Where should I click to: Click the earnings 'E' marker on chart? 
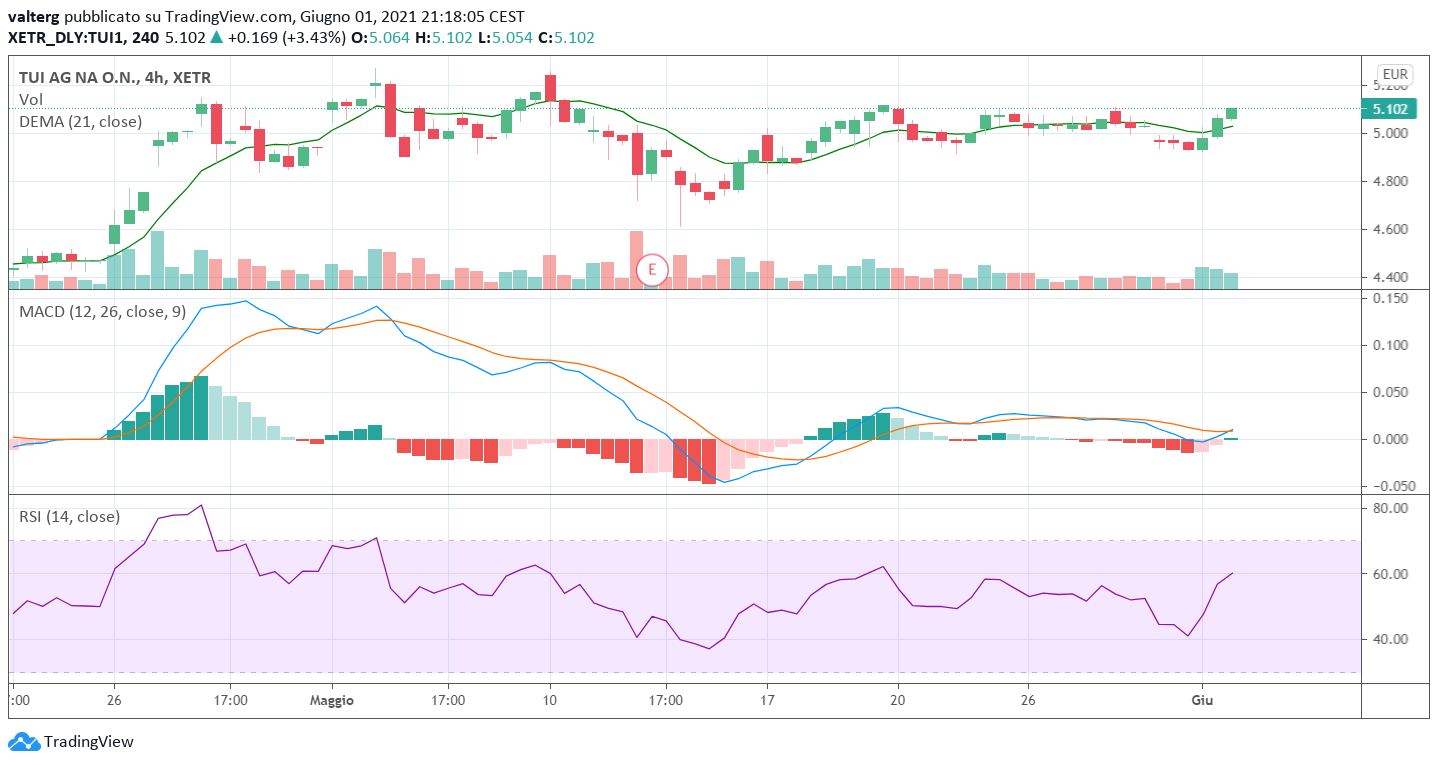pos(652,269)
